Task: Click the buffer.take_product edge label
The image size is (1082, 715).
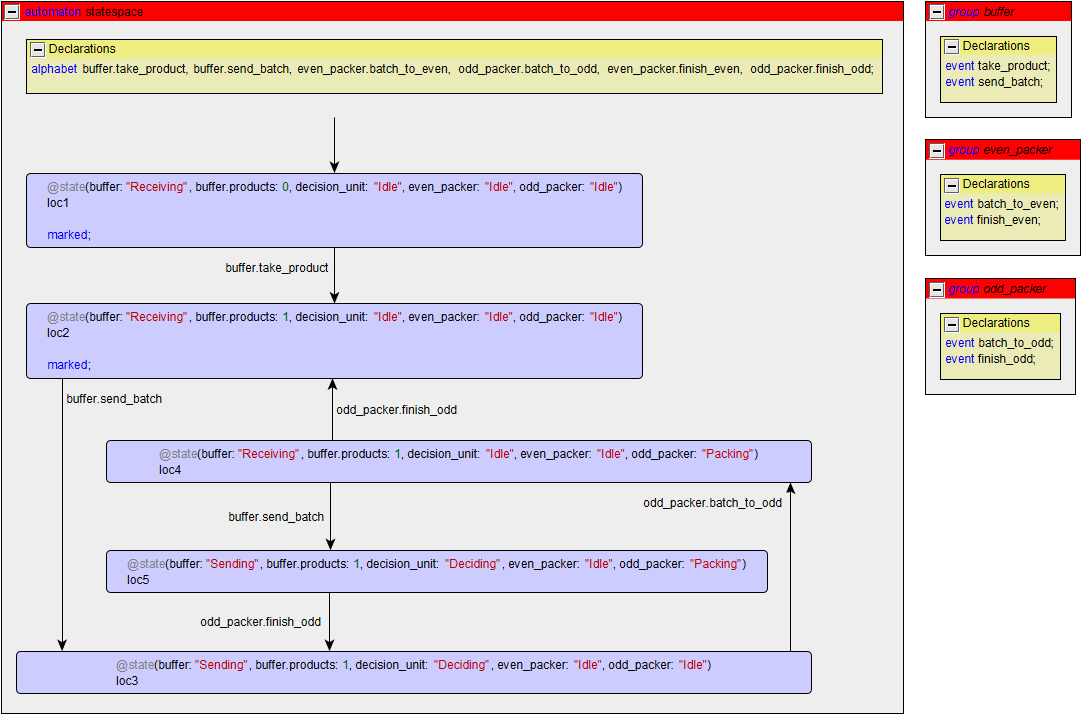Action: tap(276, 268)
